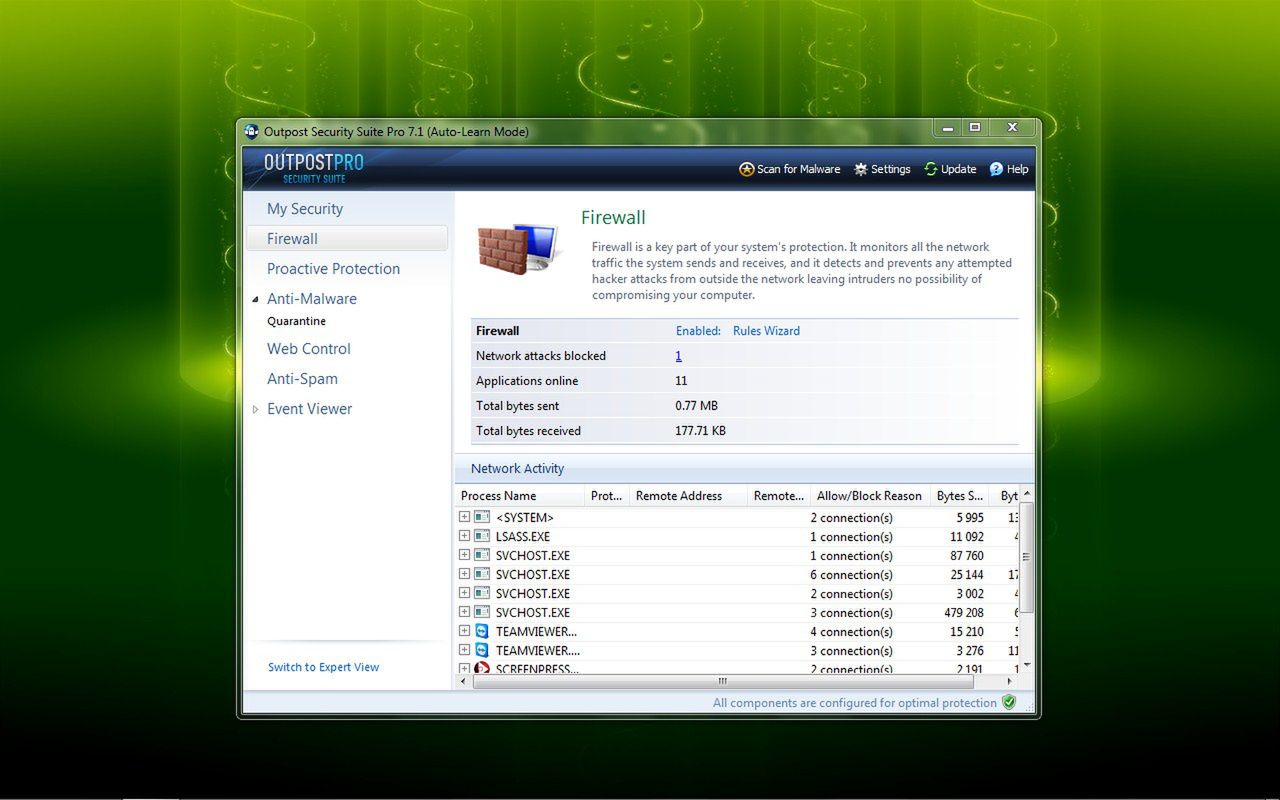This screenshot has height=800, width=1280.
Task: Expand SVCHOST.EXE row with 6 connections
Action: coord(464,574)
